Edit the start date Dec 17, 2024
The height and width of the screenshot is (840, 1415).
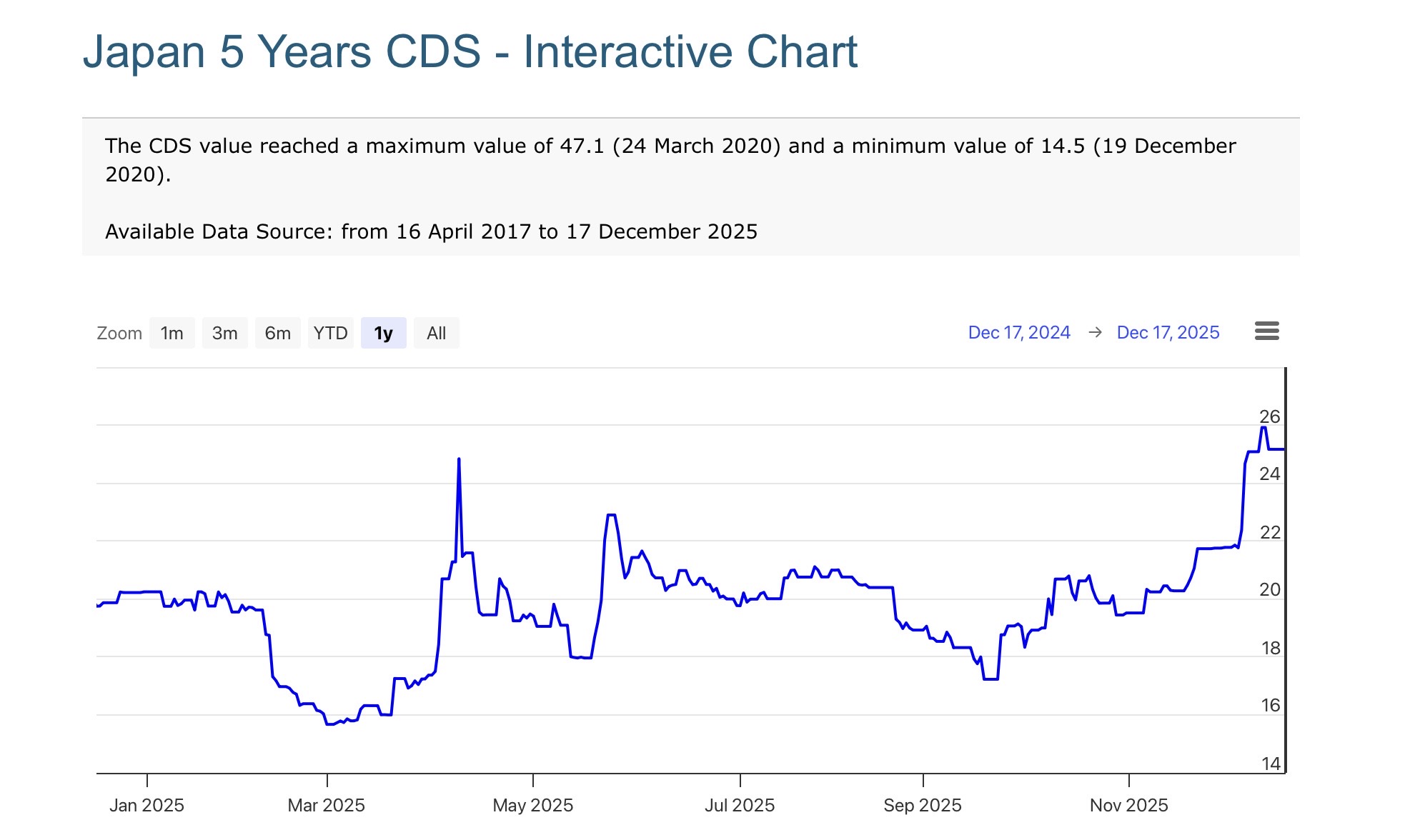click(x=1018, y=333)
